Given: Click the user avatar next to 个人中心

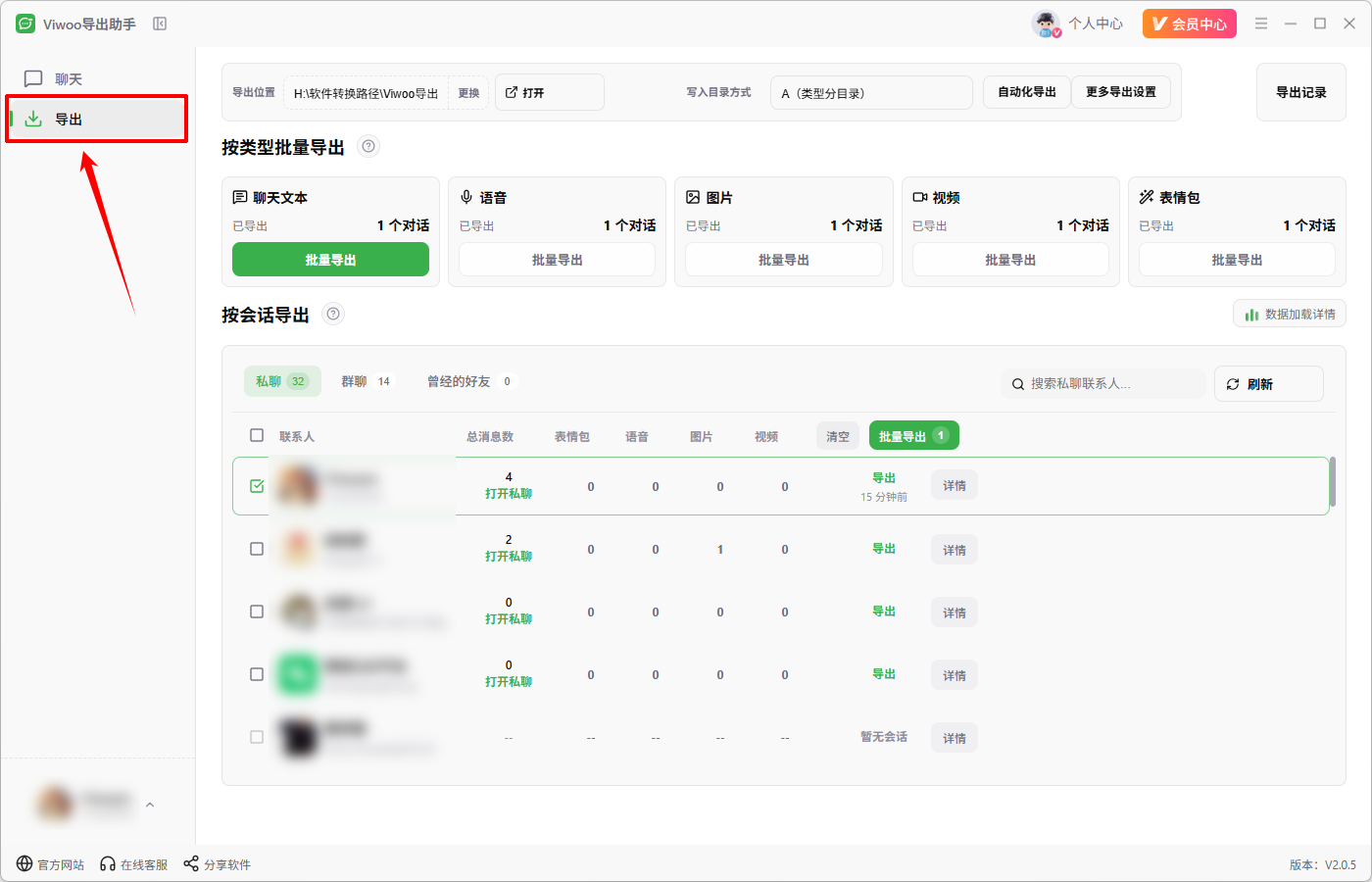Looking at the screenshot, I should coord(1047,24).
